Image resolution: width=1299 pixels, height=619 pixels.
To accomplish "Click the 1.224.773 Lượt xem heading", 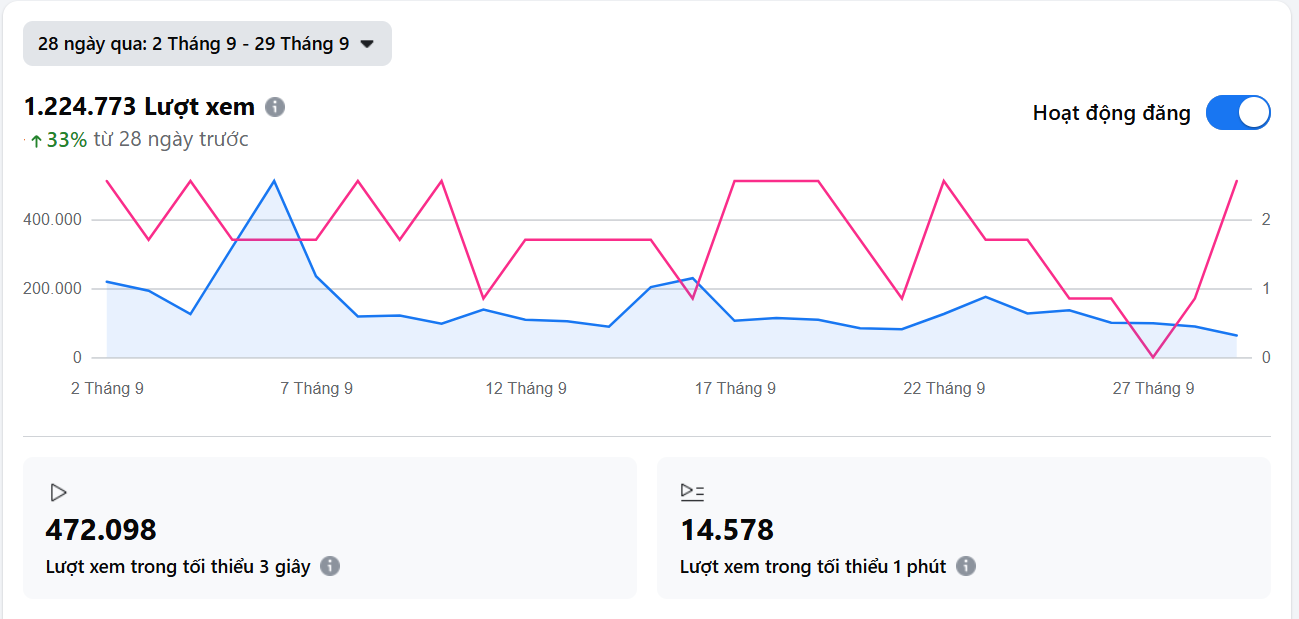I will pyautogui.click(x=139, y=107).
